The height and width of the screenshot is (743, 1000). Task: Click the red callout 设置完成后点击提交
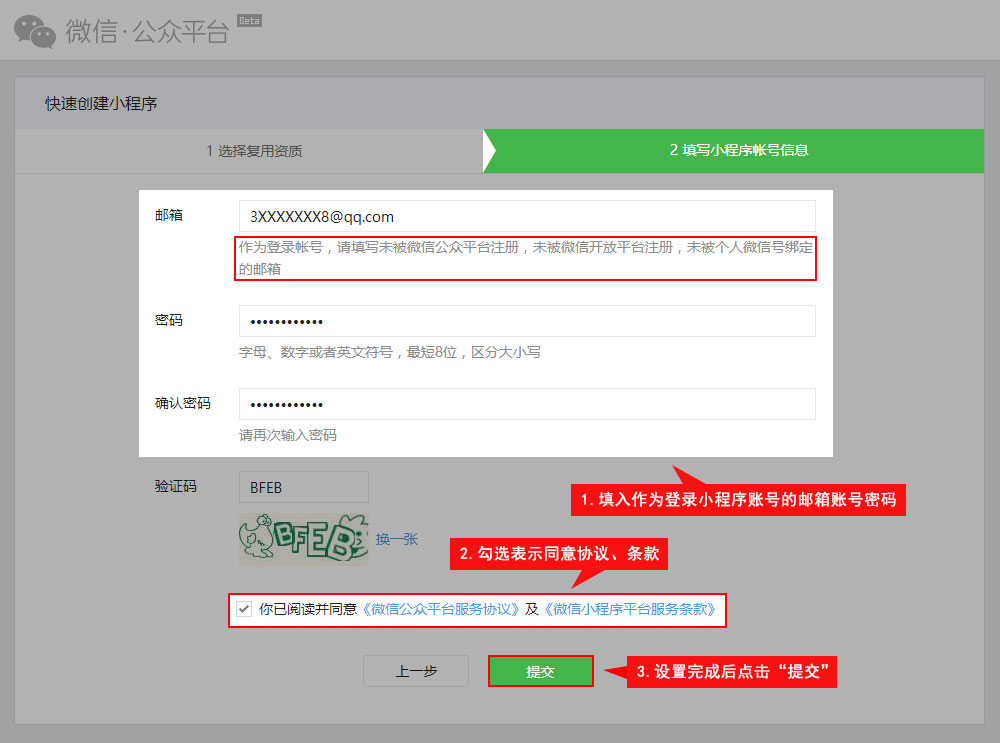735,672
